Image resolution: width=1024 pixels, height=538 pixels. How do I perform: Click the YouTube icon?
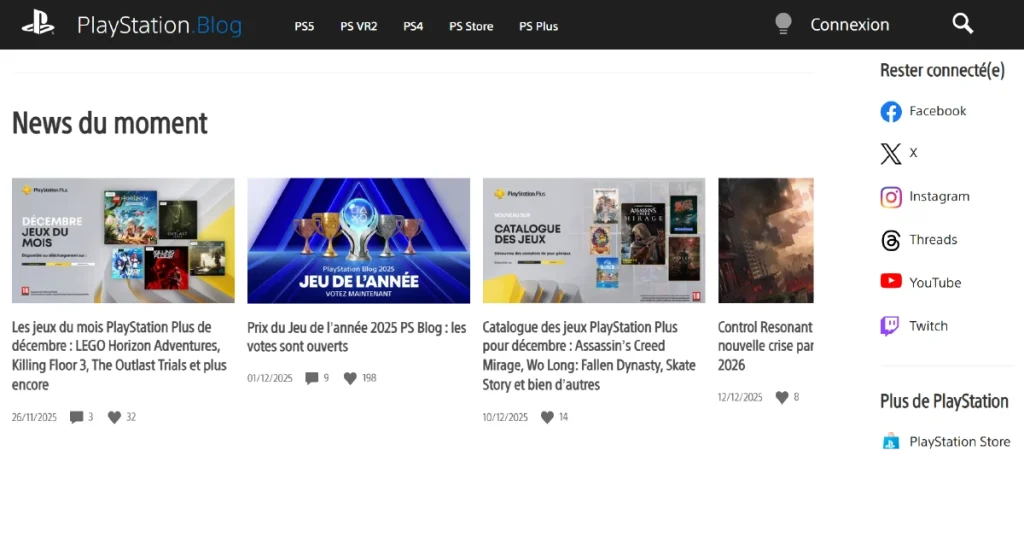[x=891, y=281]
